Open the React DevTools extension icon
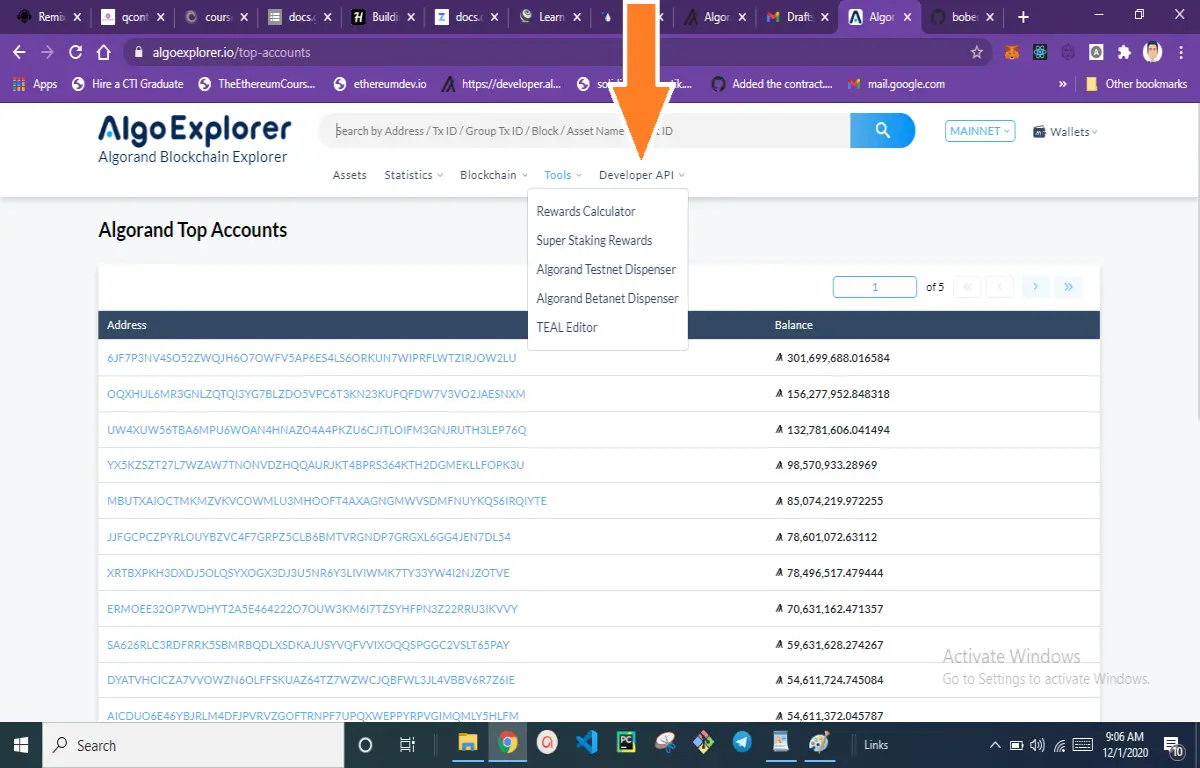The height and width of the screenshot is (768, 1200). [1040, 52]
